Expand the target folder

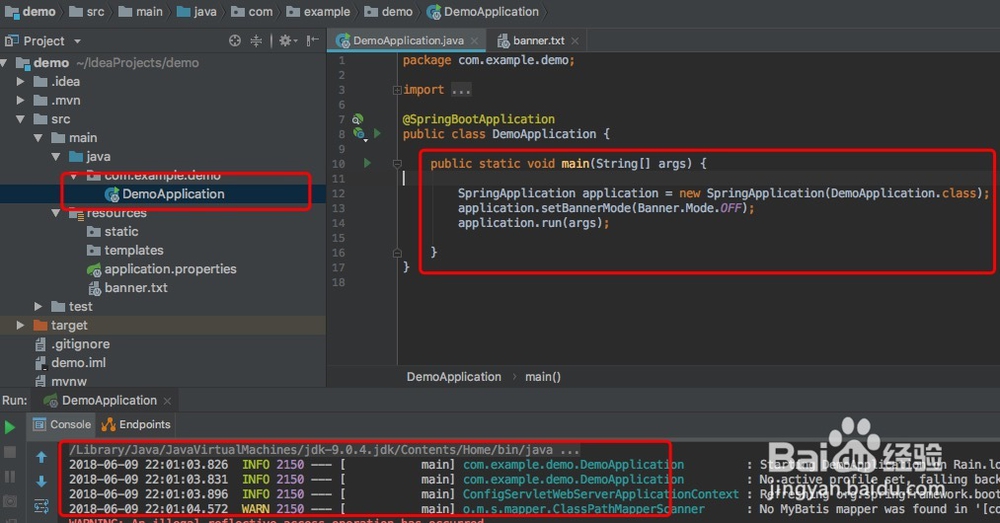[20, 325]
